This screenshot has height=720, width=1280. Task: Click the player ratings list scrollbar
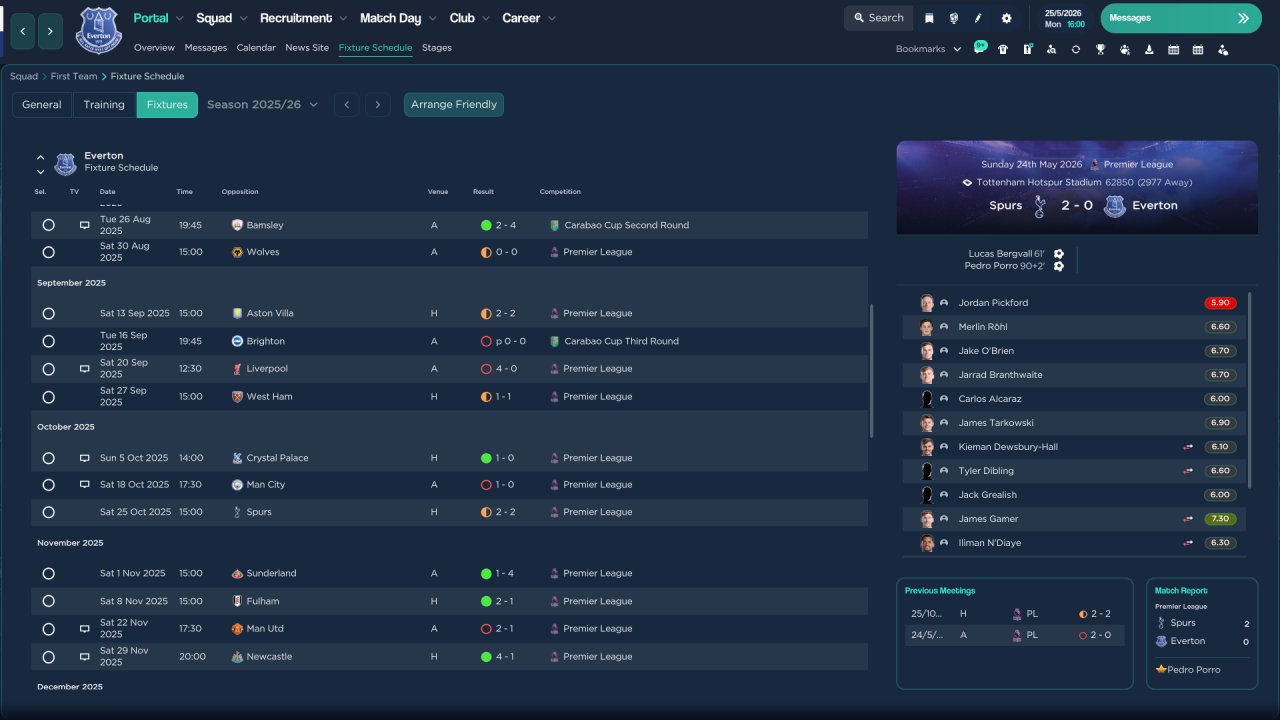click(1250, 389)
